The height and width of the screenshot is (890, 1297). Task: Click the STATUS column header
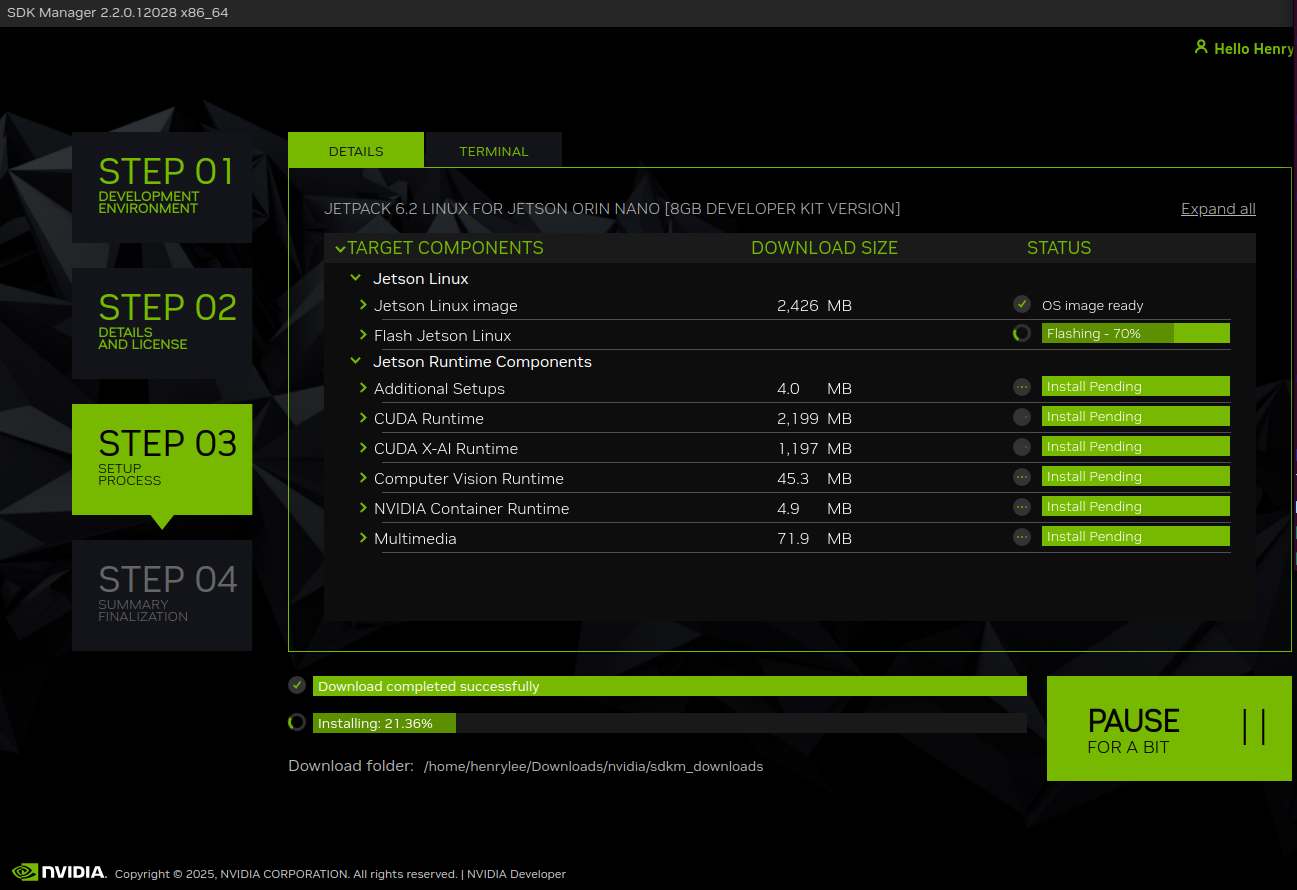[1059, 248]
